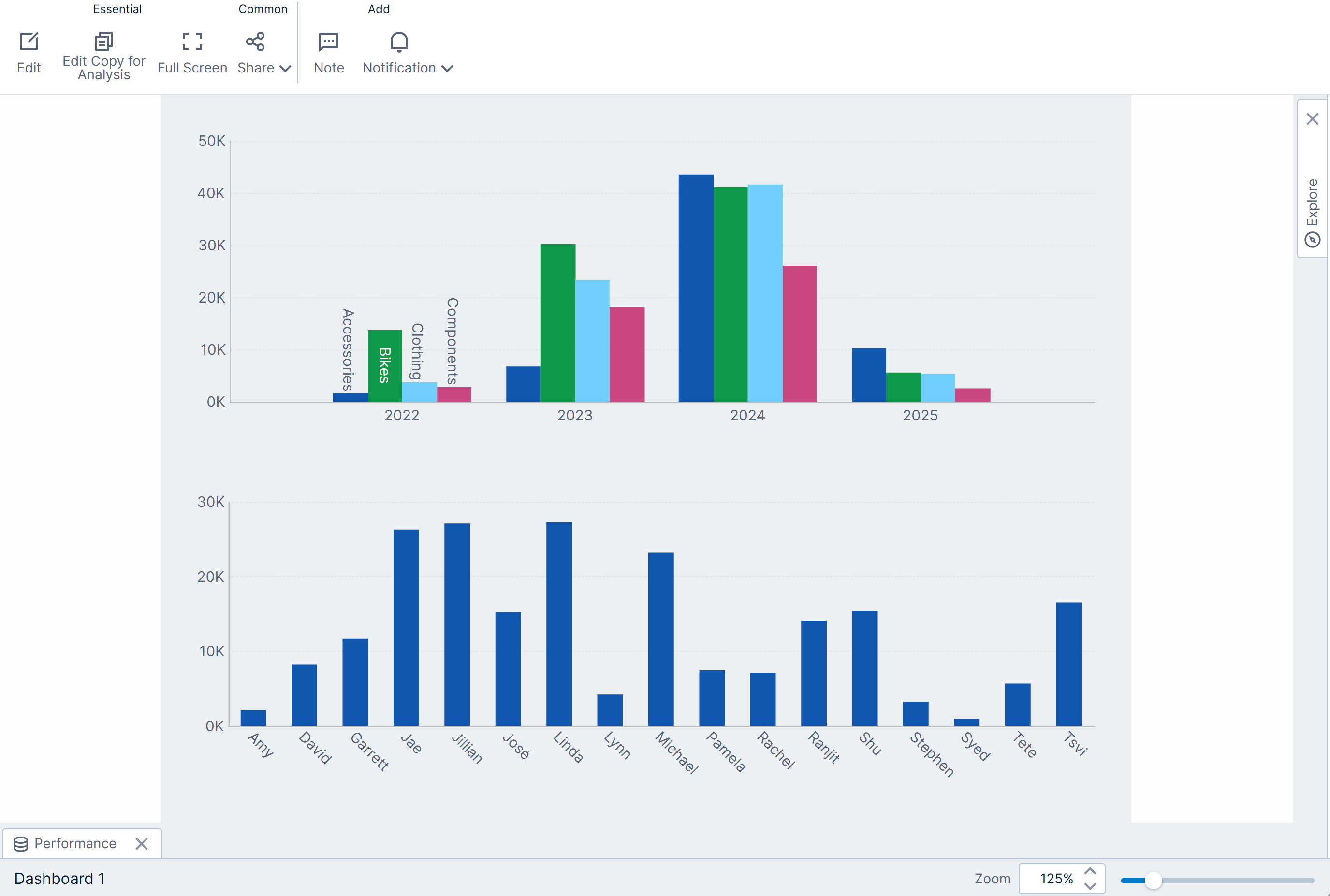Click the Performance database icon
The height and width of the screenshot is (896, 1330).
click(x=21, y=844)
